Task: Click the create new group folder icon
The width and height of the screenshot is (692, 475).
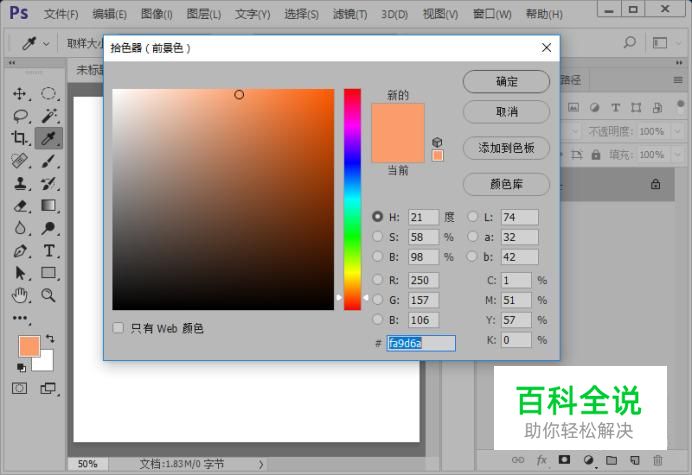Action: click(611, 460)
